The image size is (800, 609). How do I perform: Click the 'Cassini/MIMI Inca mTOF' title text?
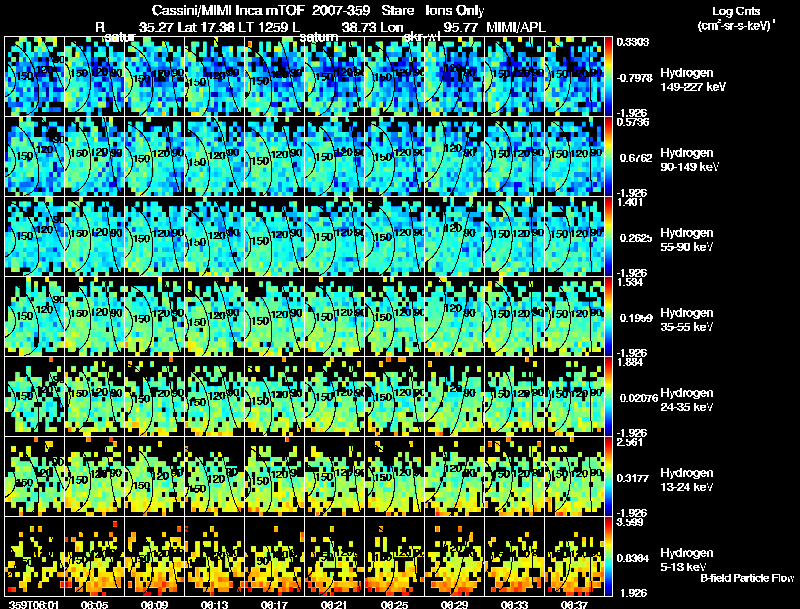pyautogui.click(x=228, y=10)
